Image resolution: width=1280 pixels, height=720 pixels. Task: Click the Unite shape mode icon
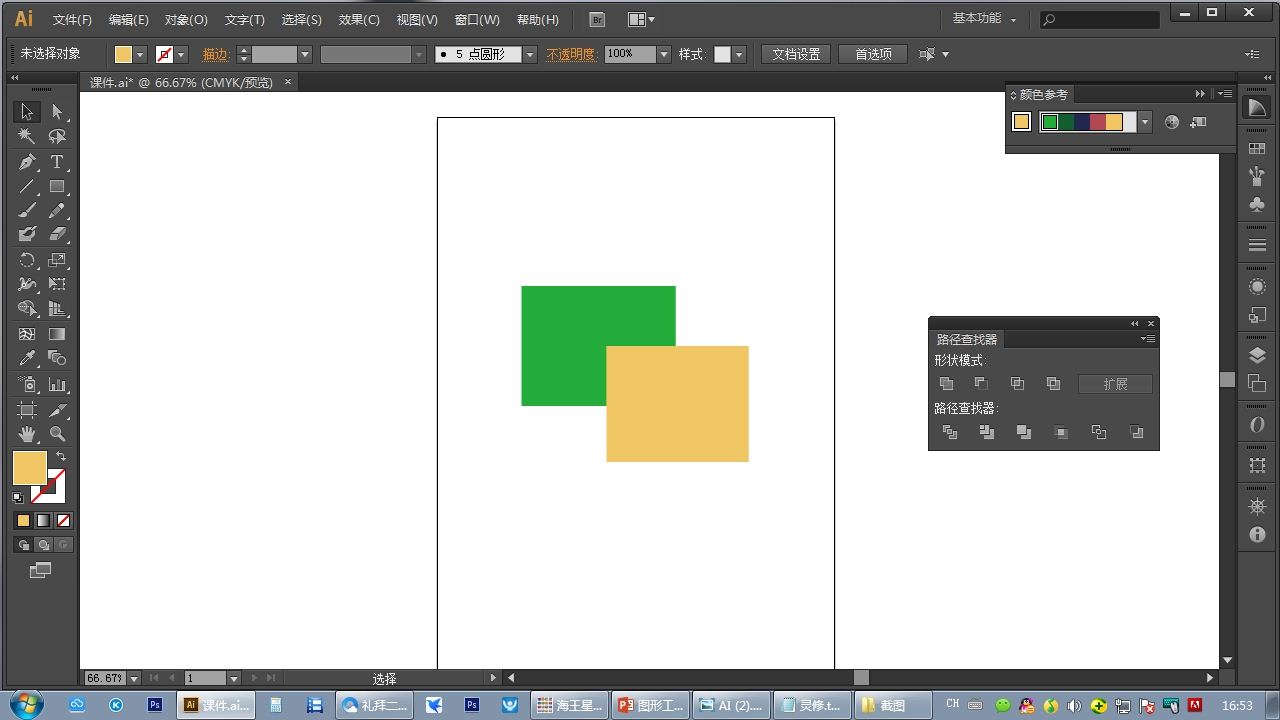[946, 384]
